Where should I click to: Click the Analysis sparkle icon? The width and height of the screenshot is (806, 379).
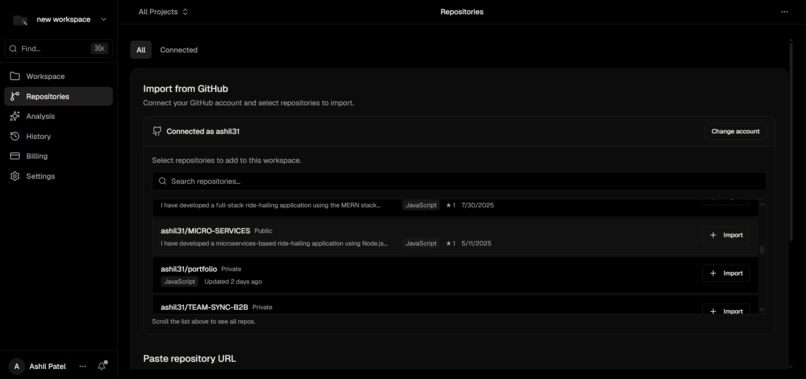tap(15, 116)
